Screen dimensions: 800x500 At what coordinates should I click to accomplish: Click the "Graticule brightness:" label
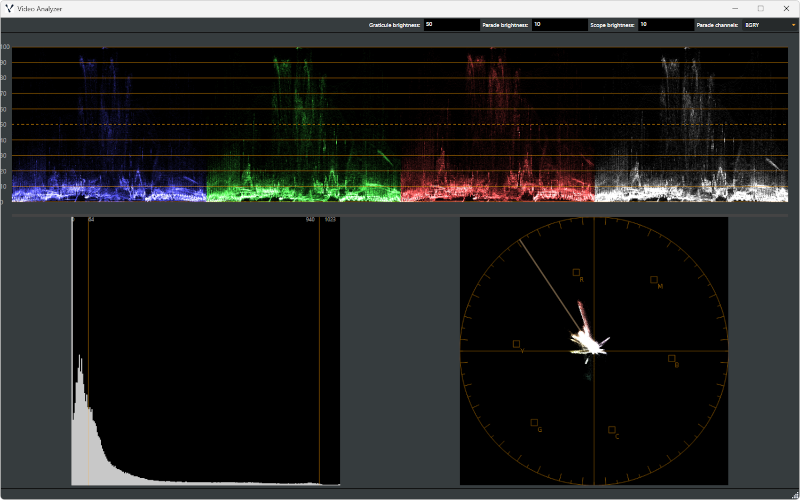click(394, 25)
